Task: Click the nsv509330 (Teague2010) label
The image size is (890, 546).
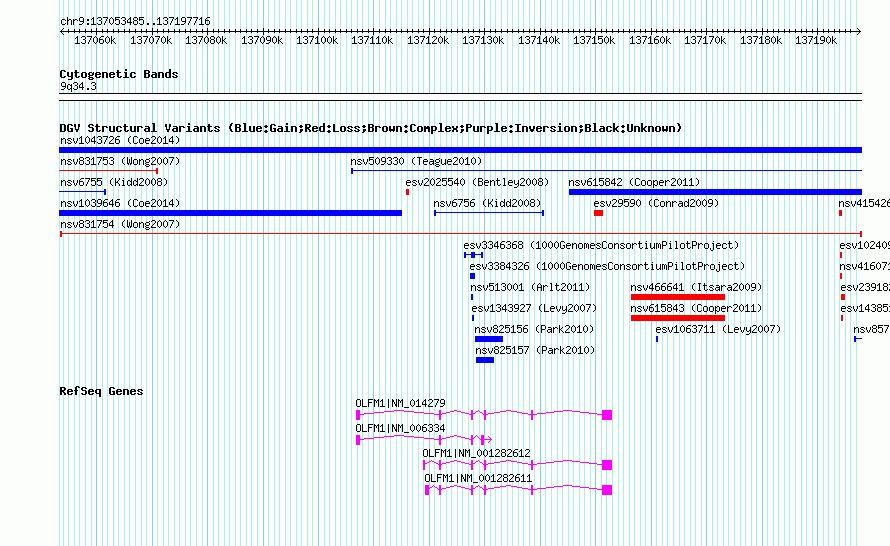Action: coord(416,161)
